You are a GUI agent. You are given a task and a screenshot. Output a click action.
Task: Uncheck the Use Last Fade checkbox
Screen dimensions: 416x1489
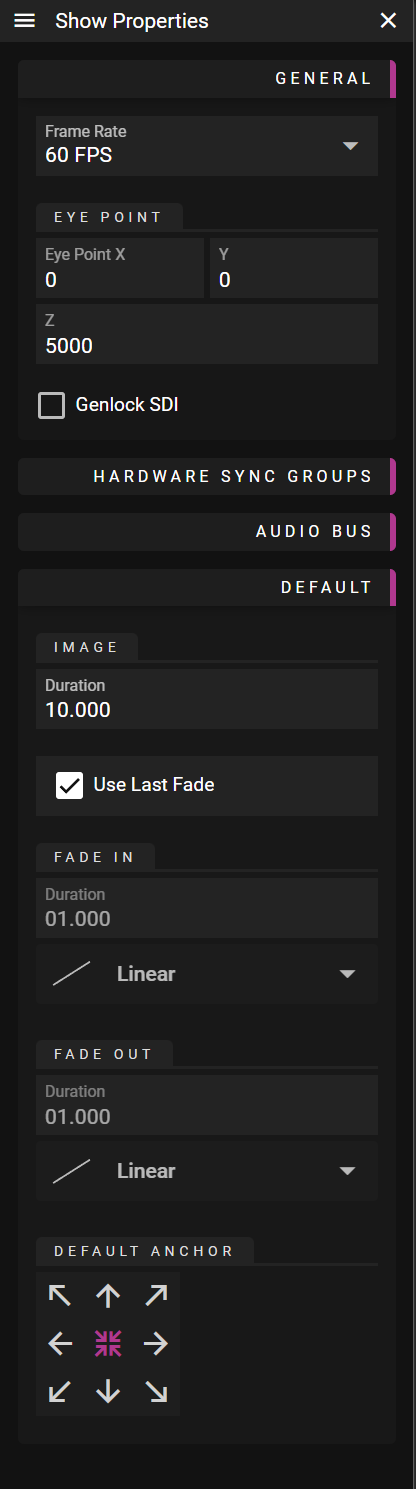click(70, 785)
